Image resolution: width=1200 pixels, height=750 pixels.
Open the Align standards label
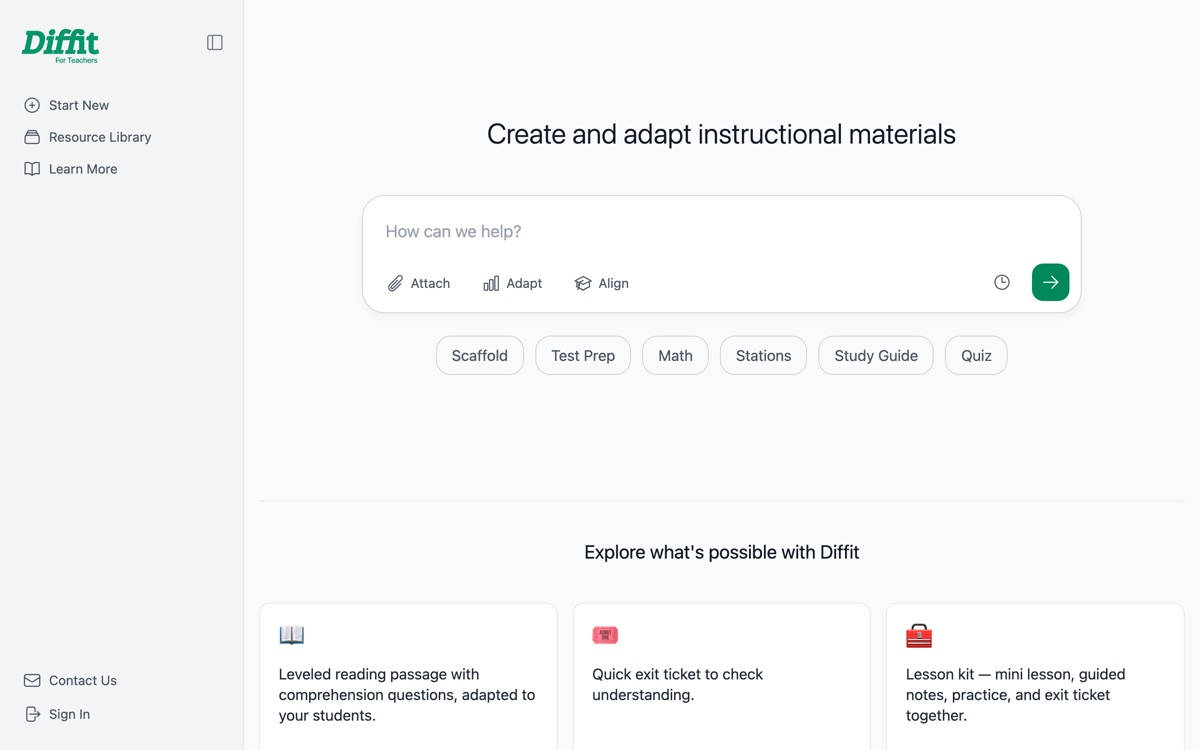point(613,283)
